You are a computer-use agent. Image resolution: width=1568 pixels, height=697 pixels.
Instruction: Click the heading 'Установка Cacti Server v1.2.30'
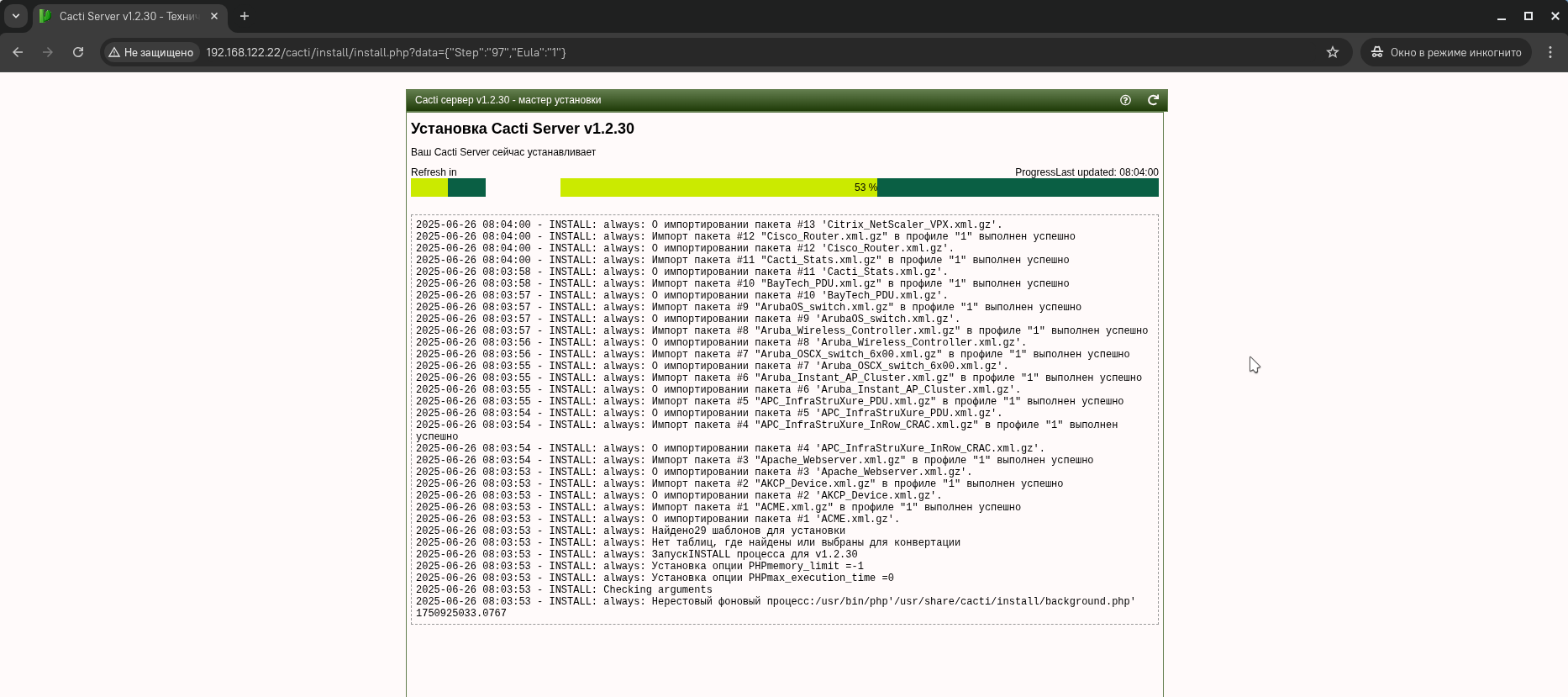(x=522, y=129)
